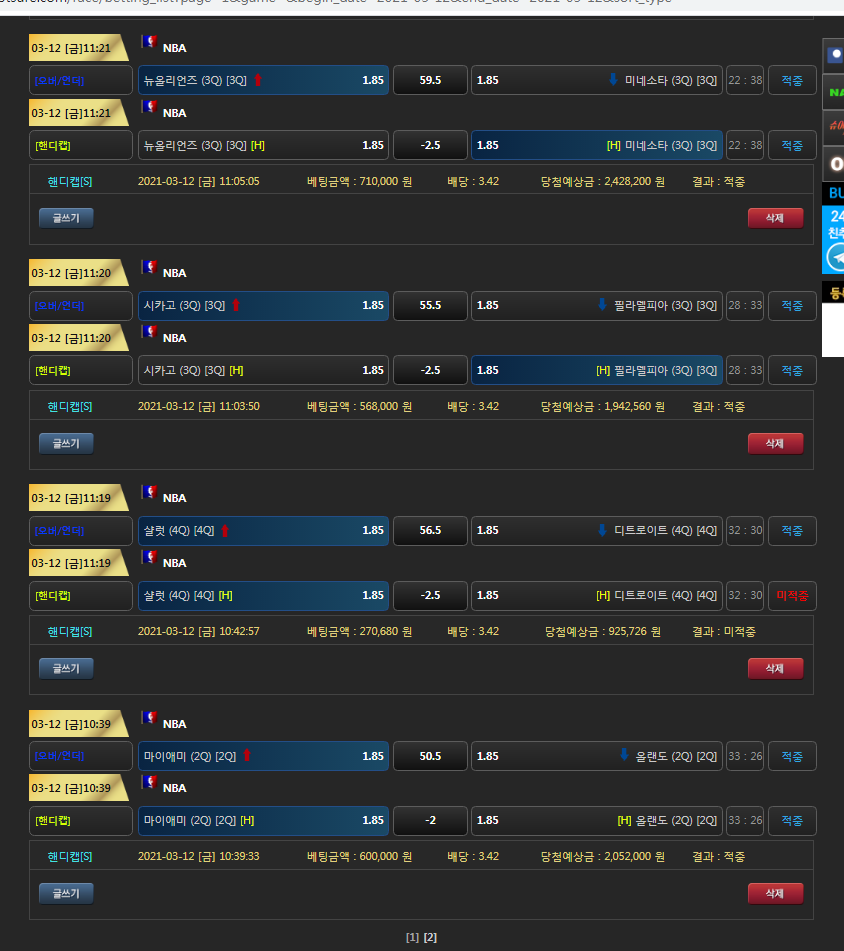The height and width of the screenshot is (951, 844).
Task: Click NBA flag icon above 마이애미 over/under row
Action: point(150,717)
